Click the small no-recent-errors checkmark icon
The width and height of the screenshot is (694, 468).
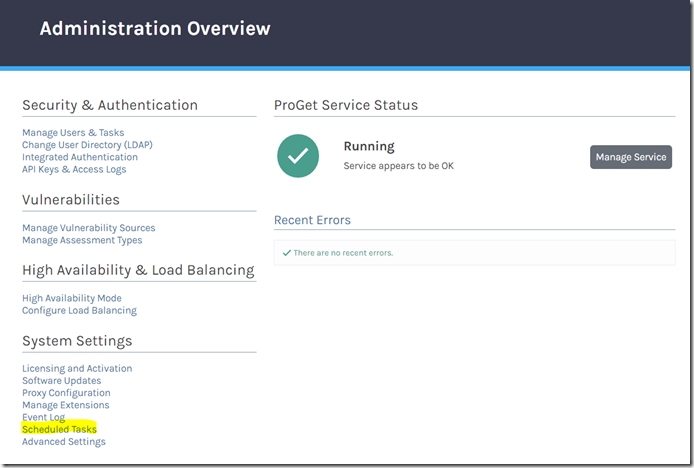(287, 253)
